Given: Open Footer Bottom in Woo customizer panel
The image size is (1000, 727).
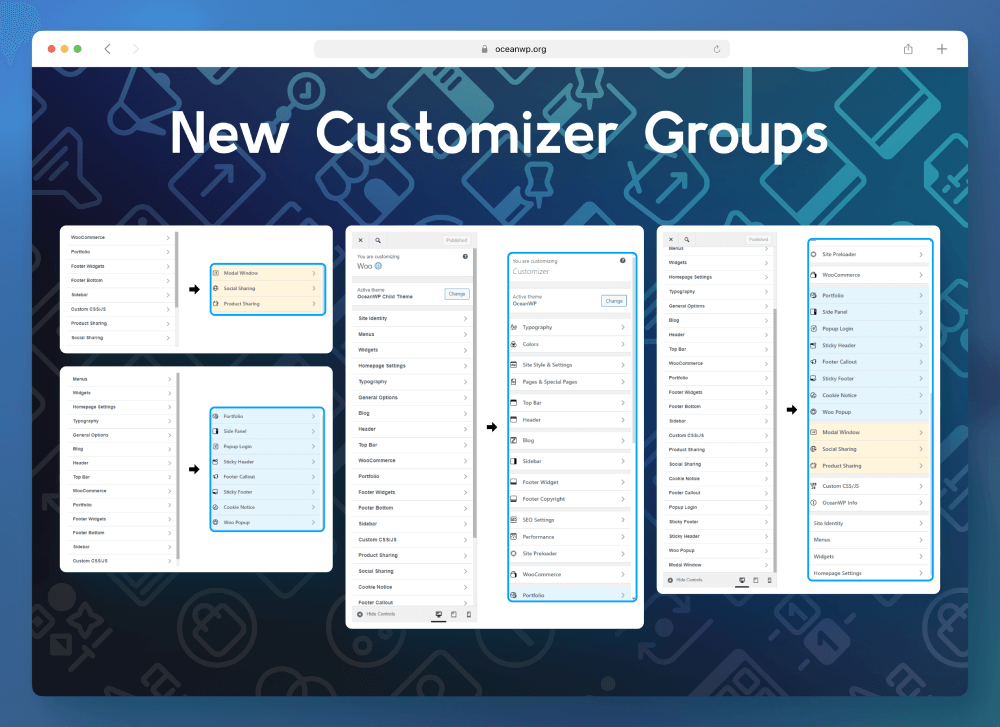Looking at the screenshot, I should click(413, 508).
